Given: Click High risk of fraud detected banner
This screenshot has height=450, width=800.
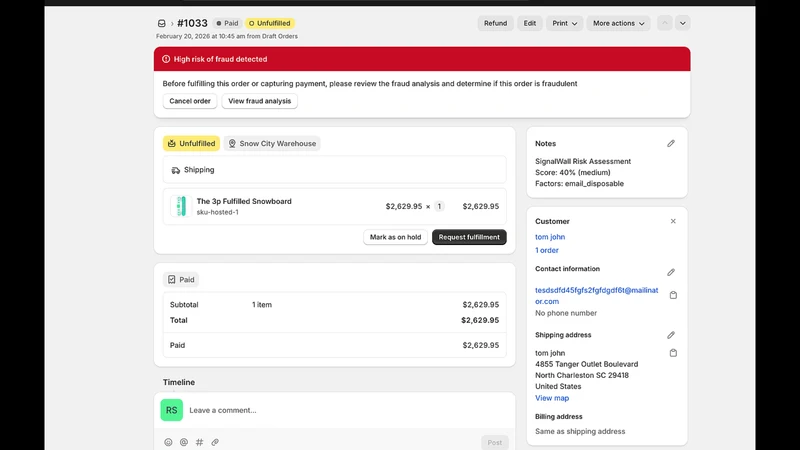Looking at the screenshot, I should (422, 59).
